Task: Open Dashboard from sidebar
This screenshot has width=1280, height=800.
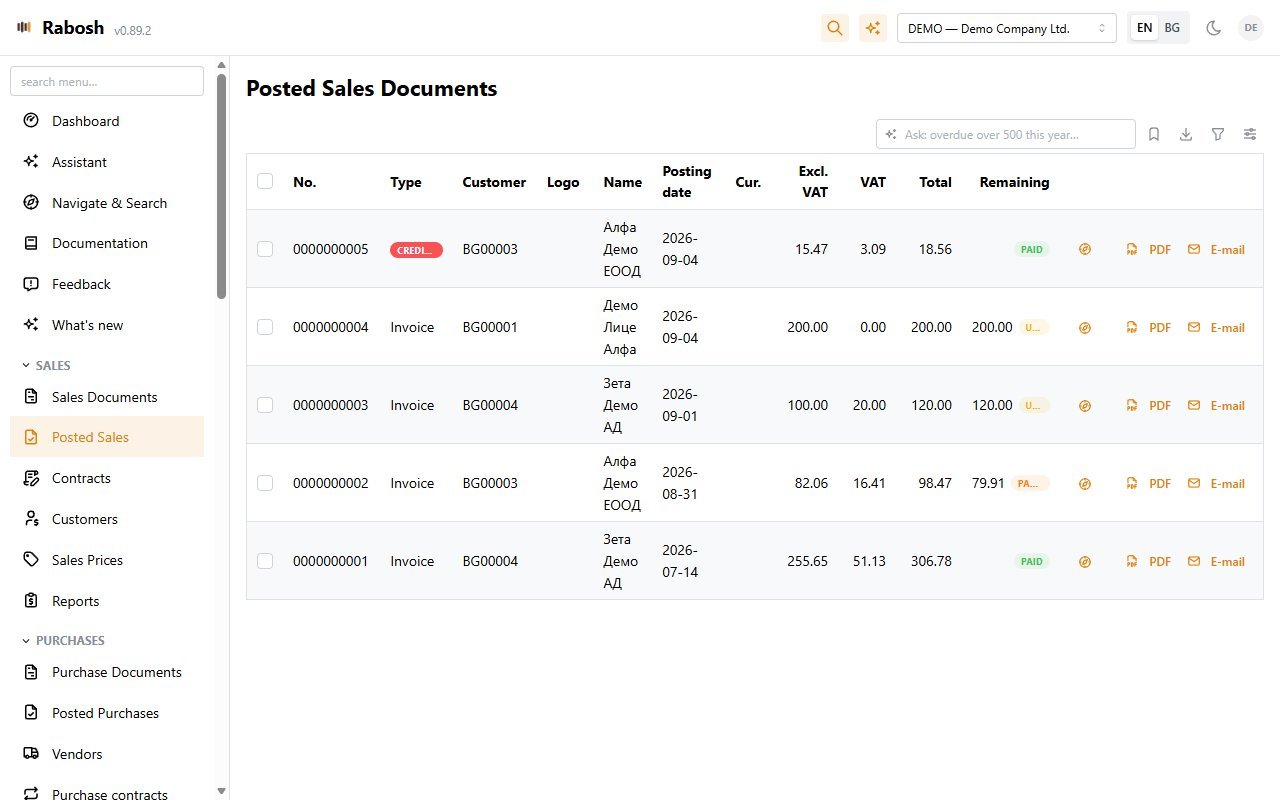Action: coord(107,121)
